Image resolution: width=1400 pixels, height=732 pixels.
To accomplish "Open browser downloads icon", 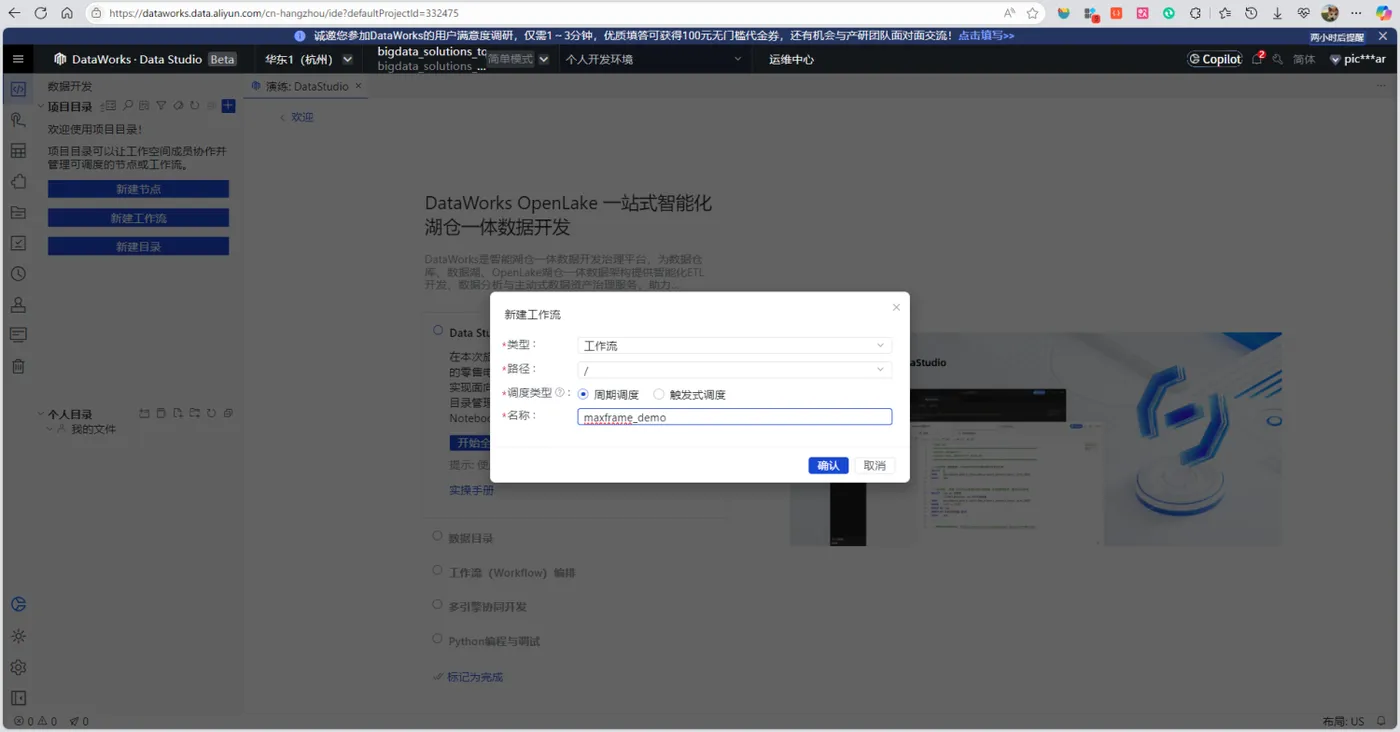I will pos(1277,13).
